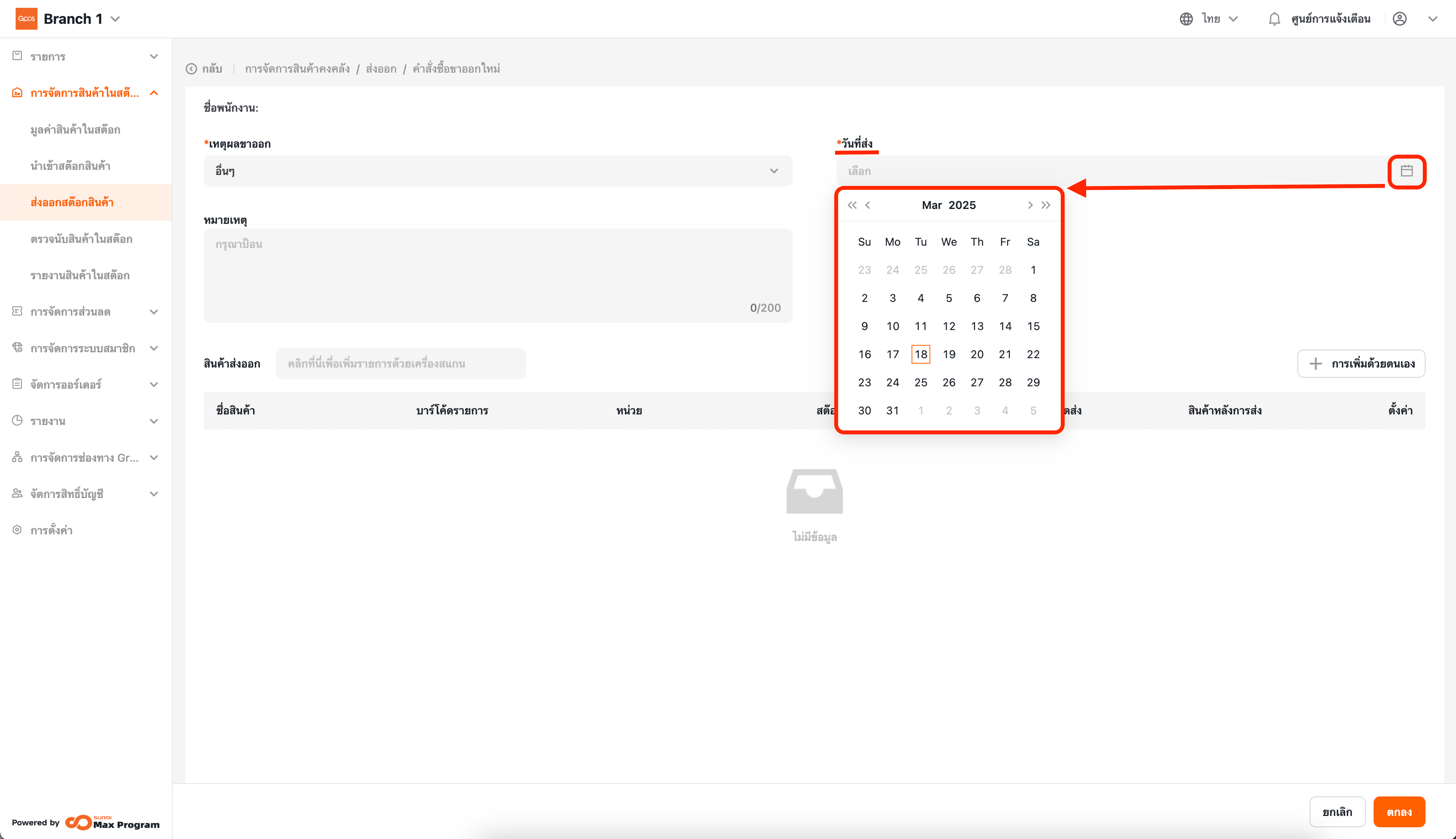Jump to next year in calendar
The height and width of the screenshot is (839, 1456).
click(x=1046, y=205)
